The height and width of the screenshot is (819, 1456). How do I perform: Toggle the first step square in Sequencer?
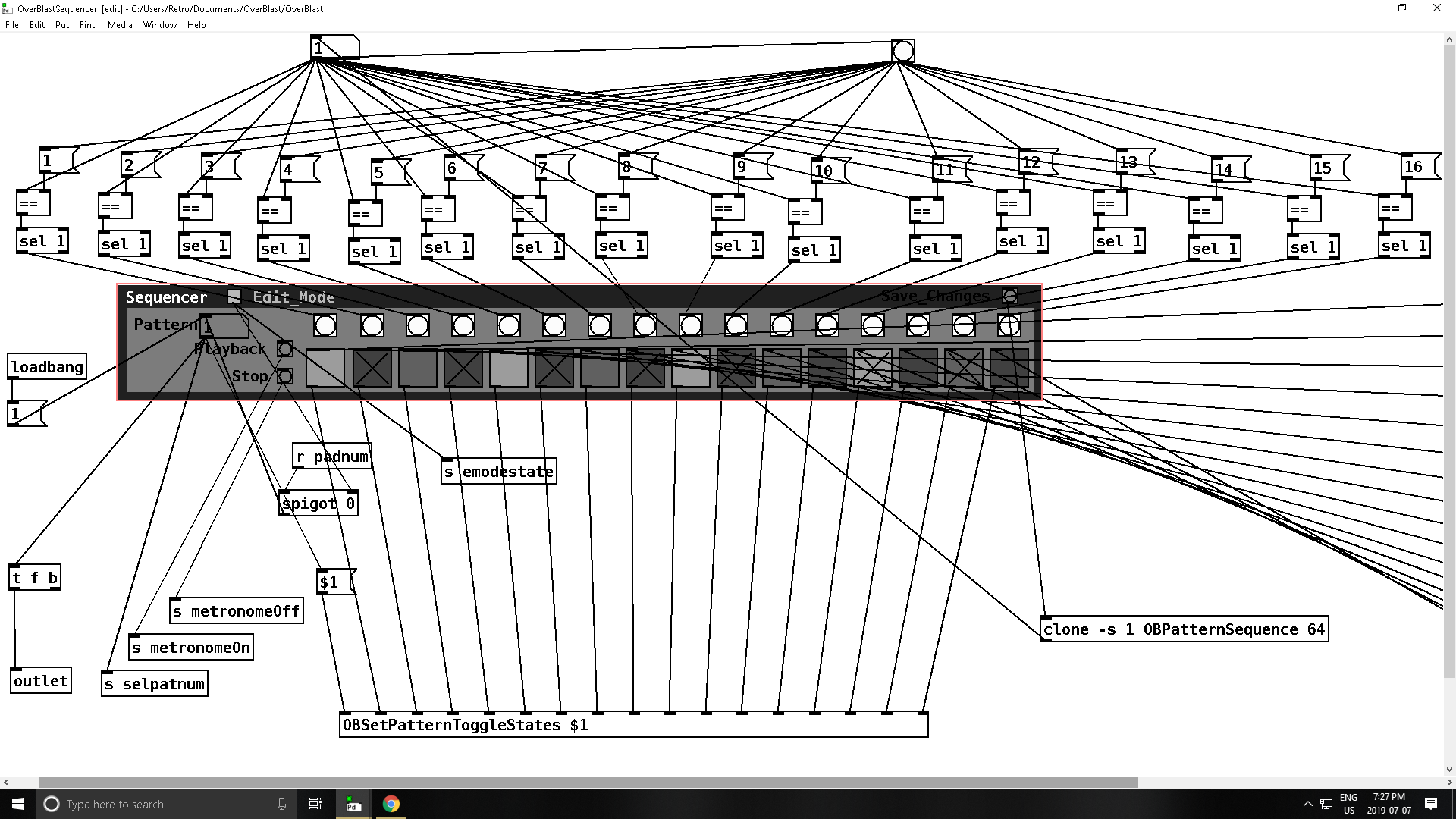325,368
